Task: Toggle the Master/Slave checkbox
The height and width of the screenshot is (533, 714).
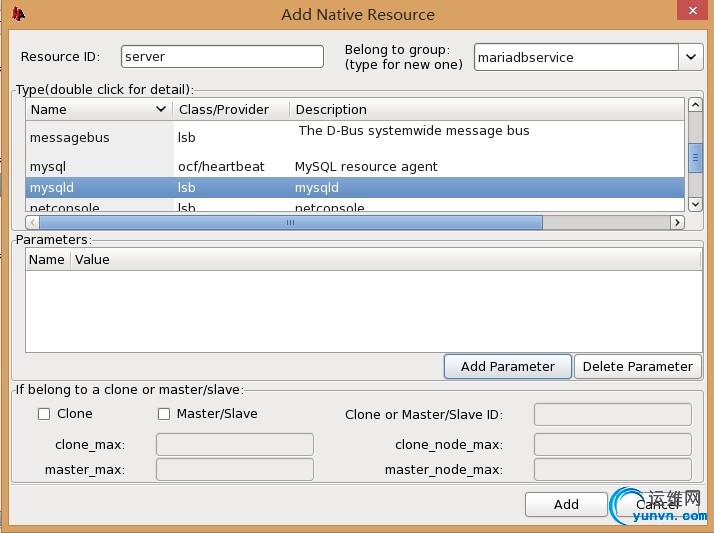Action: tap(164, 413)
